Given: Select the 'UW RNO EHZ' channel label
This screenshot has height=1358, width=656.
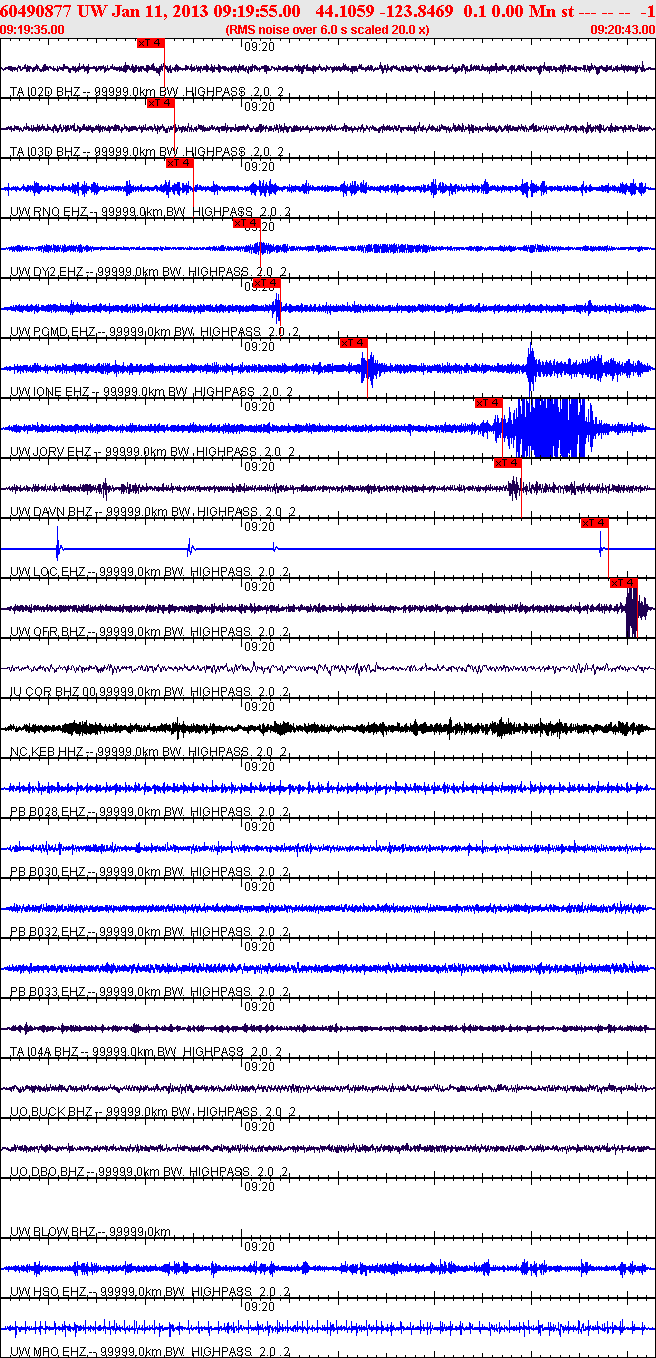Looking at the screenshot, I should click(48, 212).
